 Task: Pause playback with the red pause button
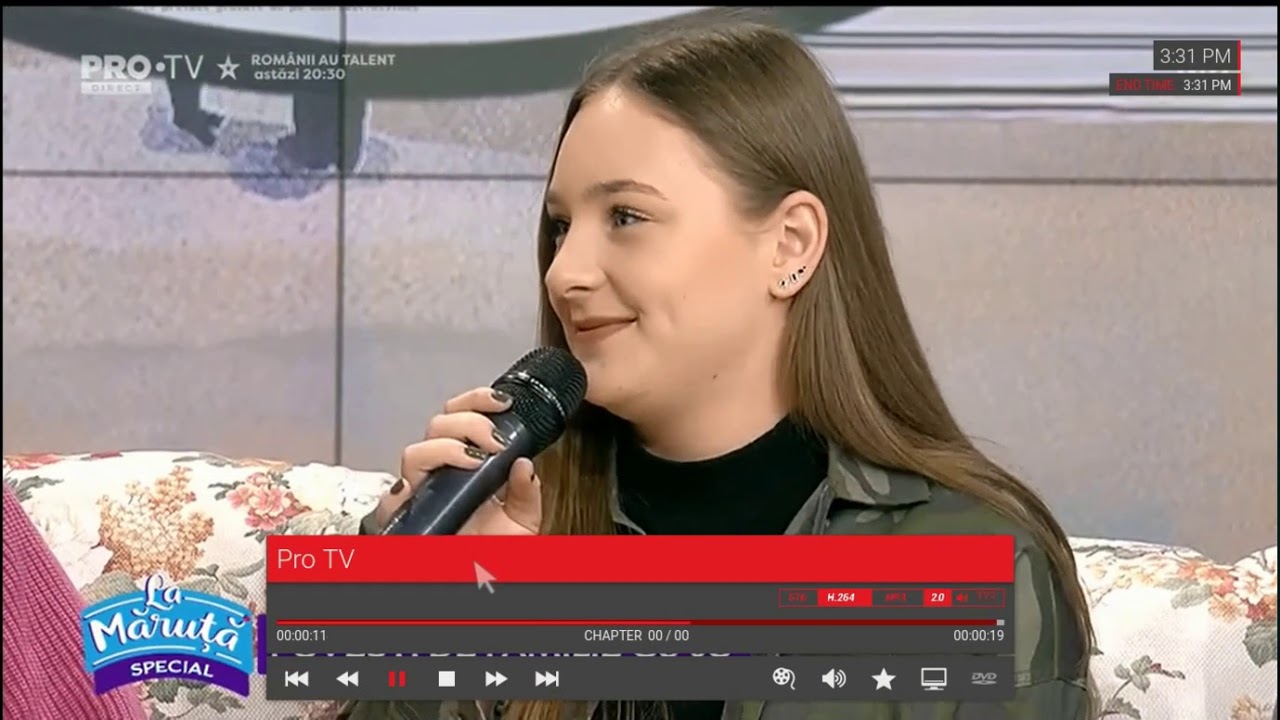pos(397,679)
